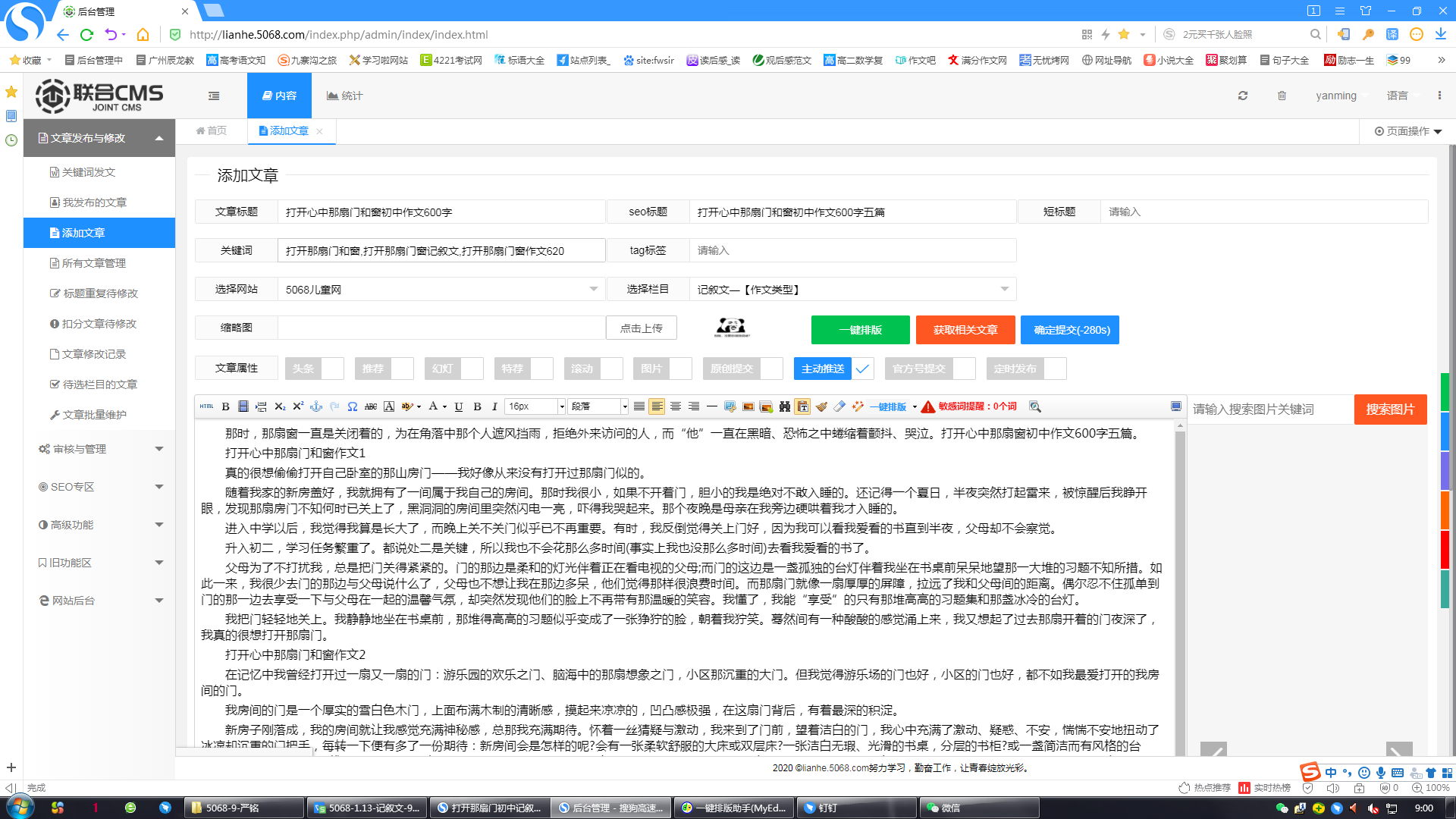The width and height of the screenshot is (1456, 819).
Task: Click the green 一键排版 button
Action: 859,330
